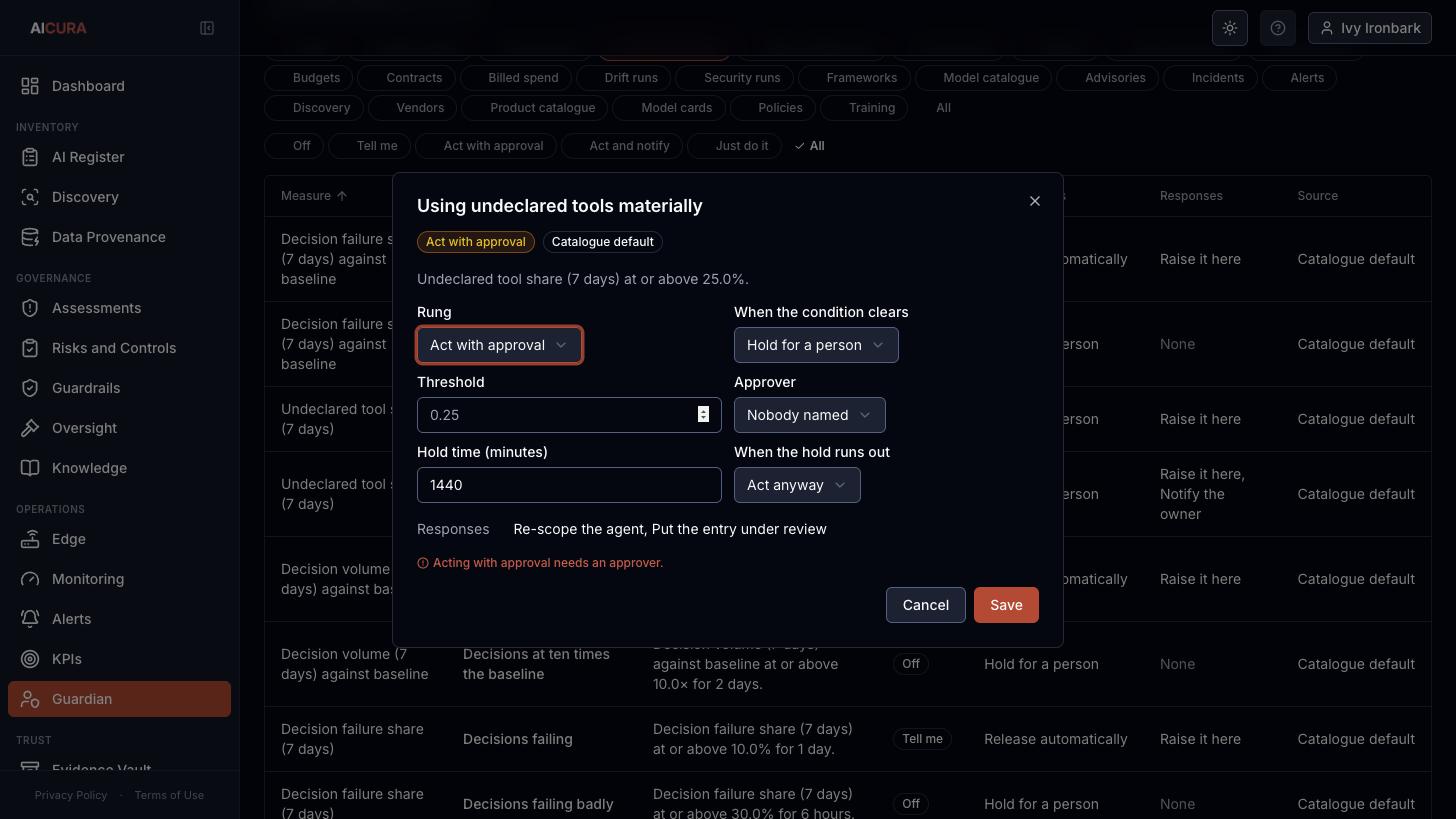The image size is (1456, 819).
Task: Close the undeclared tools dialog with X
Action: pyautogui.click(x=1035, y=201)
